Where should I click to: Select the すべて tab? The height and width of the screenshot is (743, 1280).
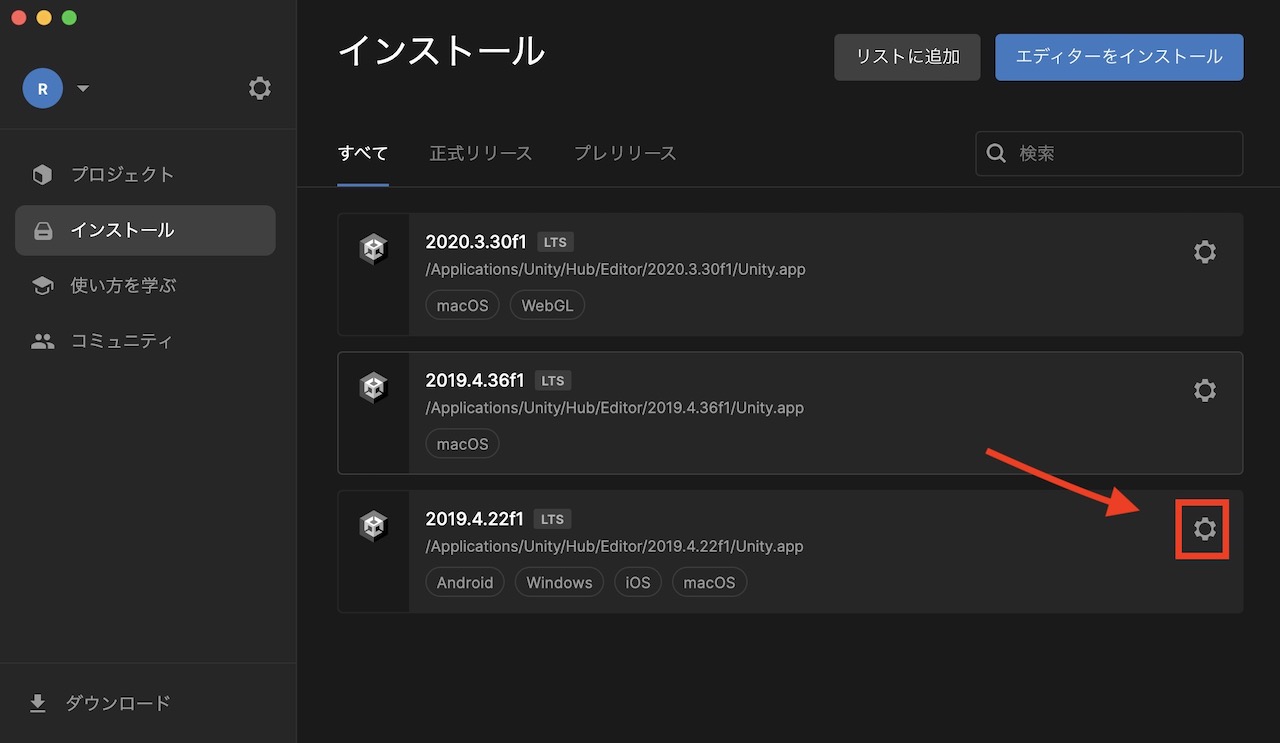(x=362, y=153)
